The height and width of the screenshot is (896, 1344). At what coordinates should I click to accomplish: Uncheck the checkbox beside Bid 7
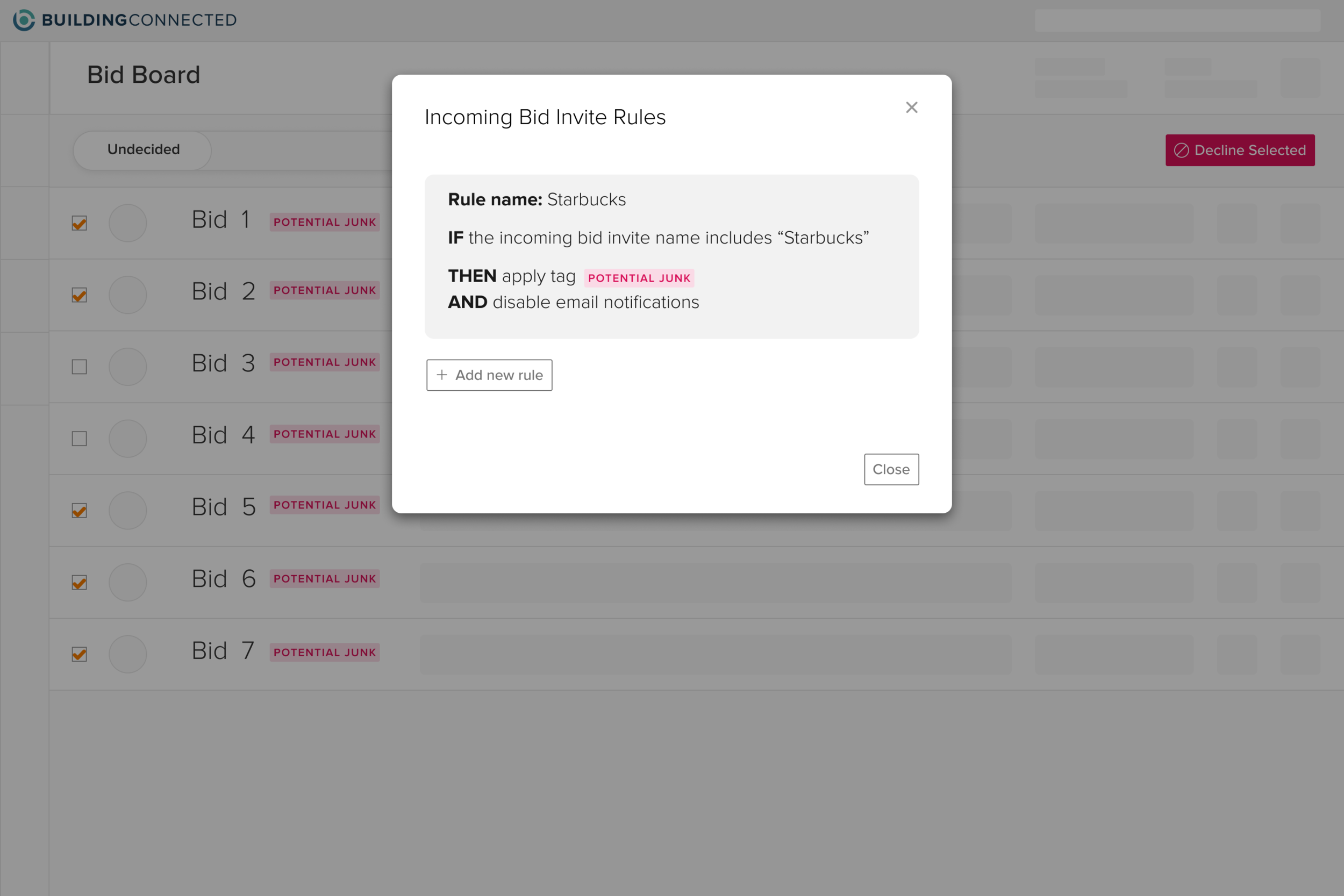point(79,654)
